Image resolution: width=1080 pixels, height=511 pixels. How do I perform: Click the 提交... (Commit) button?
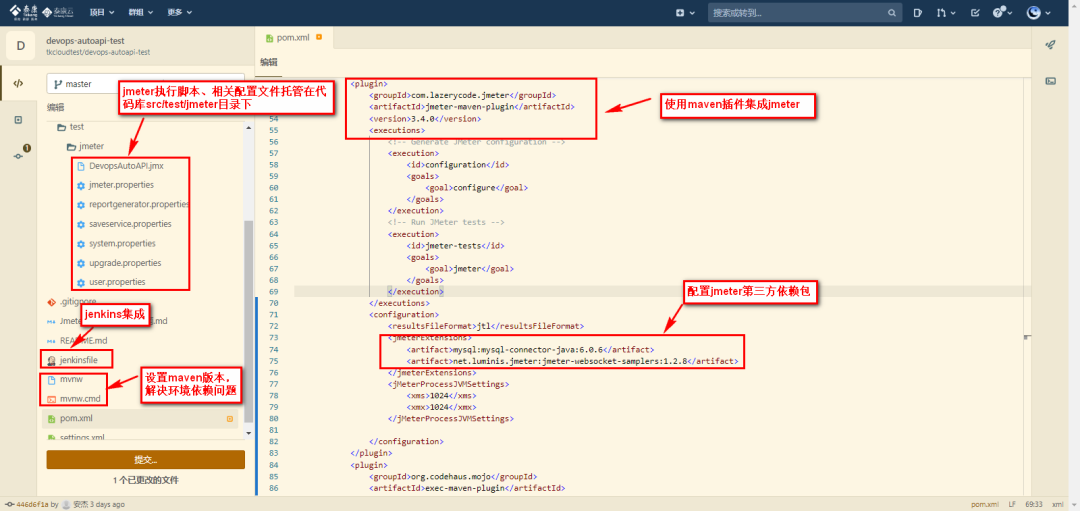pos(145,460)
